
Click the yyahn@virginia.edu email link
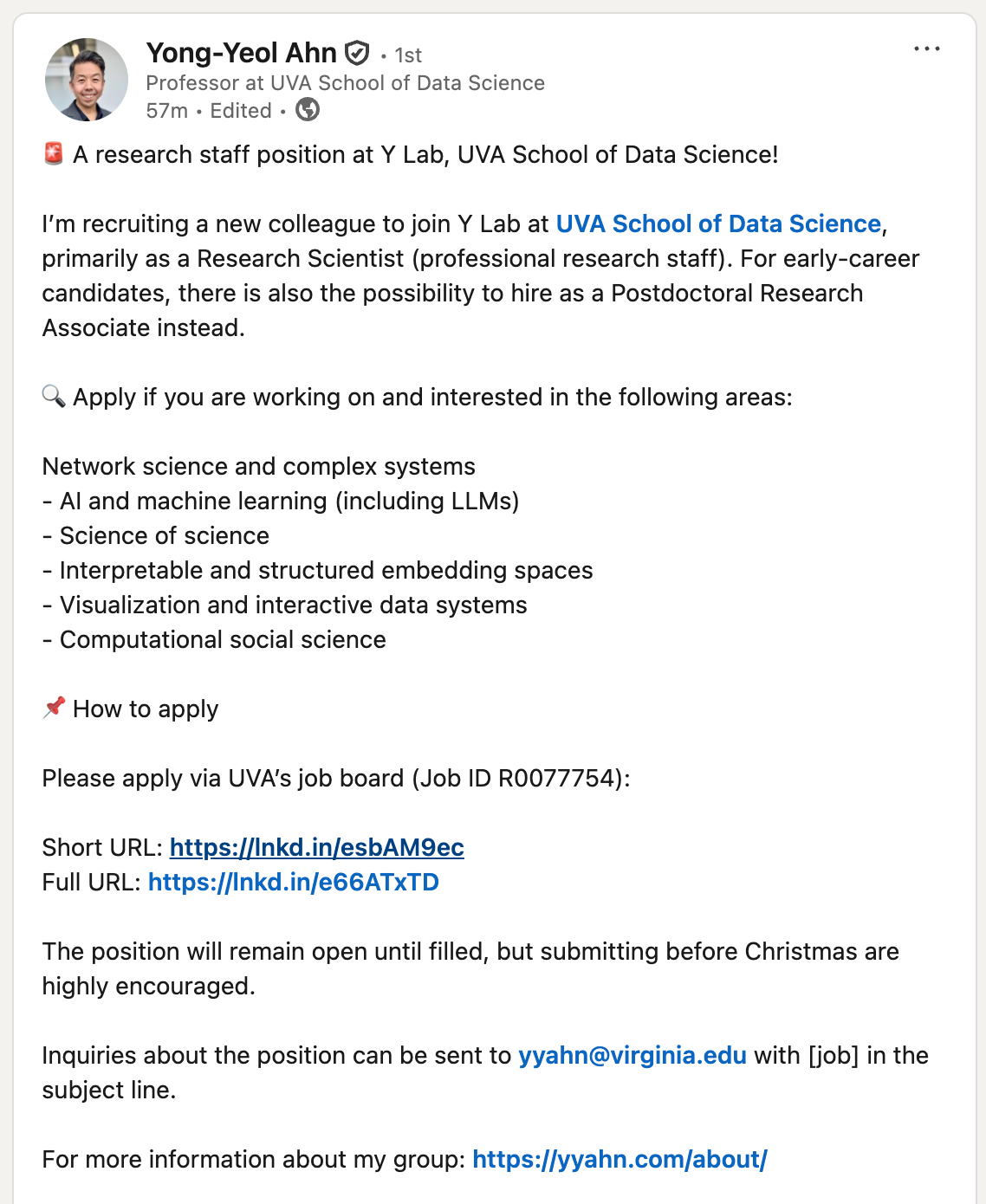(632, 1055)
